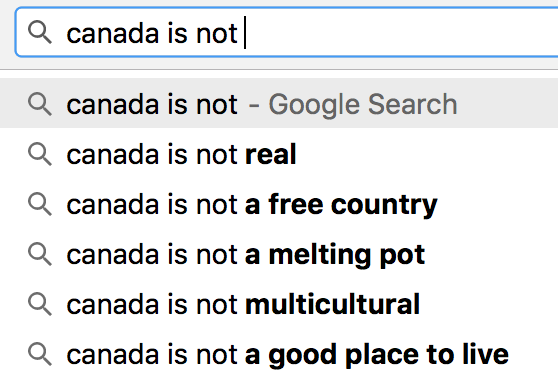Click the 'Google Search' label in the first row
558x386 pixels.
click(363, 105)
